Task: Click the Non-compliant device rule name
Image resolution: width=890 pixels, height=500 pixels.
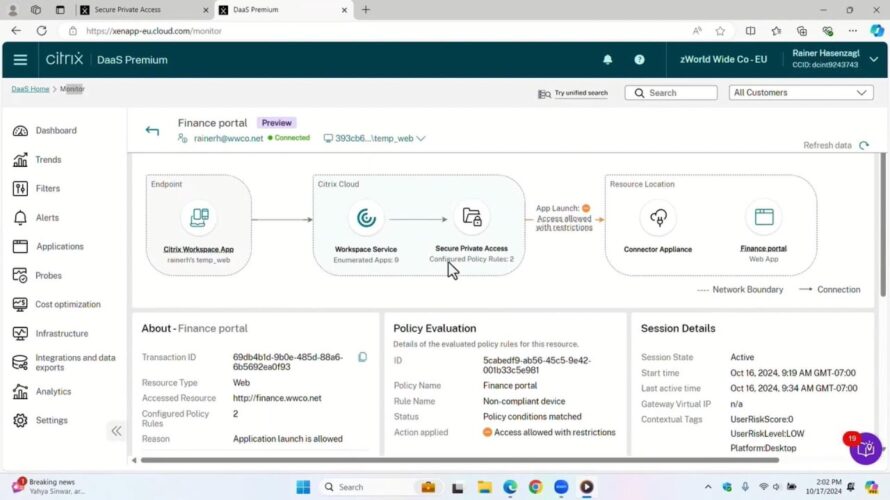Action: click(x=524, y=401)
